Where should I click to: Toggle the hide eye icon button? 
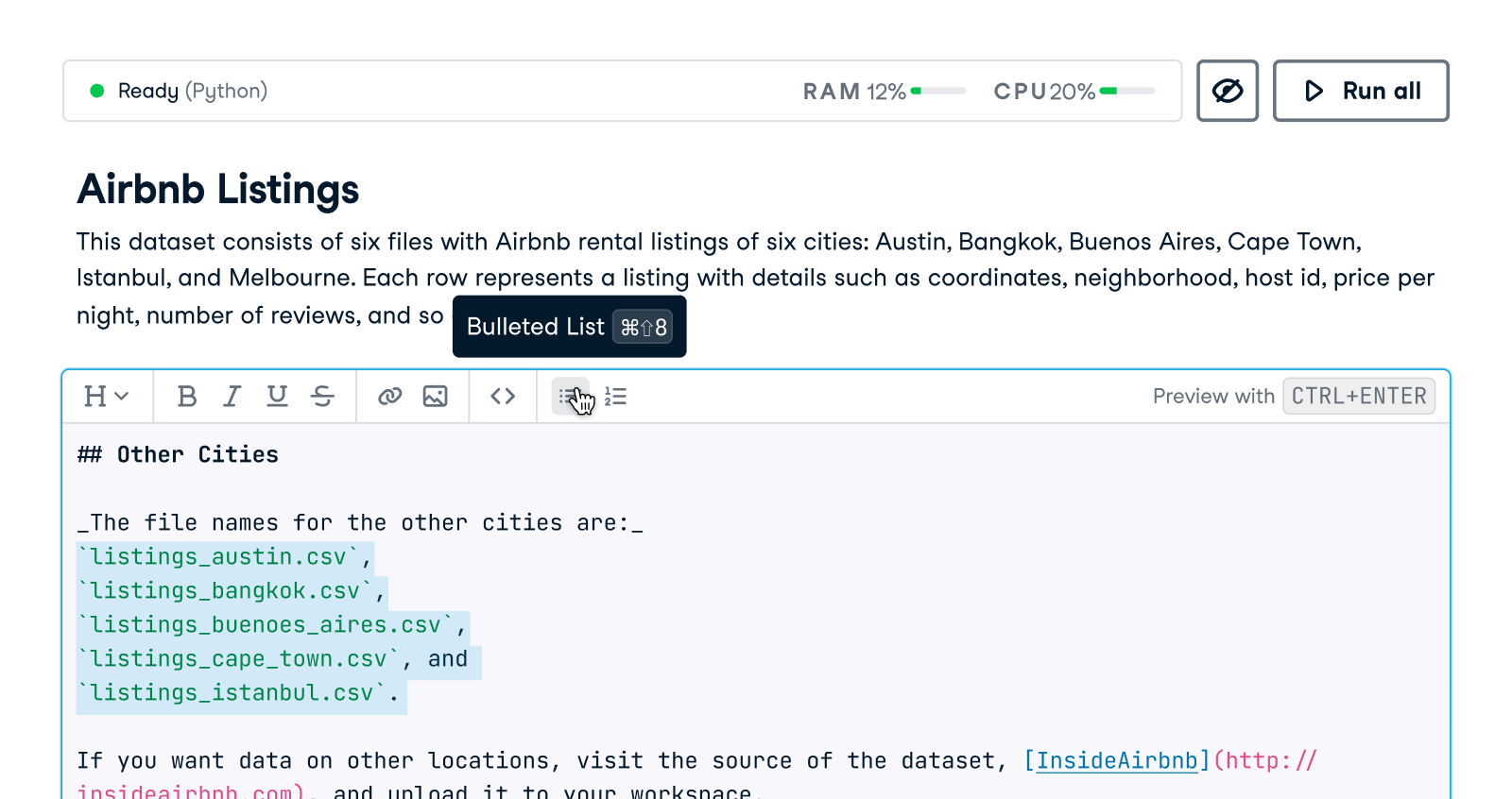pos(1228,91)
